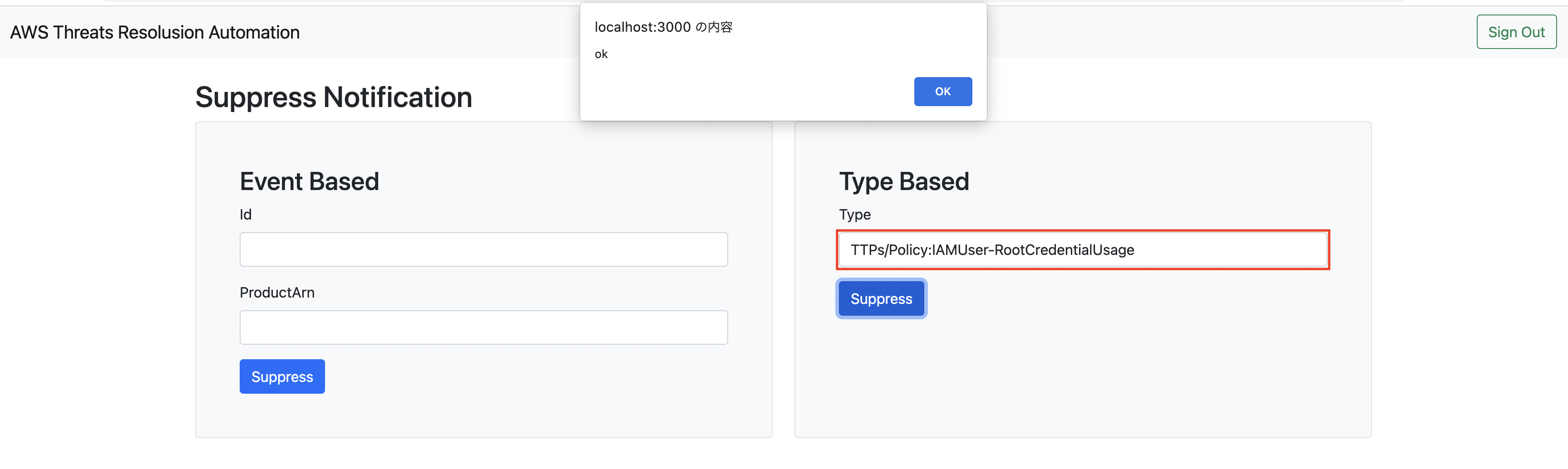Click the "localhost:3000 の内容" dialog title
The image size is (1568, 469).
coord(663,27)
